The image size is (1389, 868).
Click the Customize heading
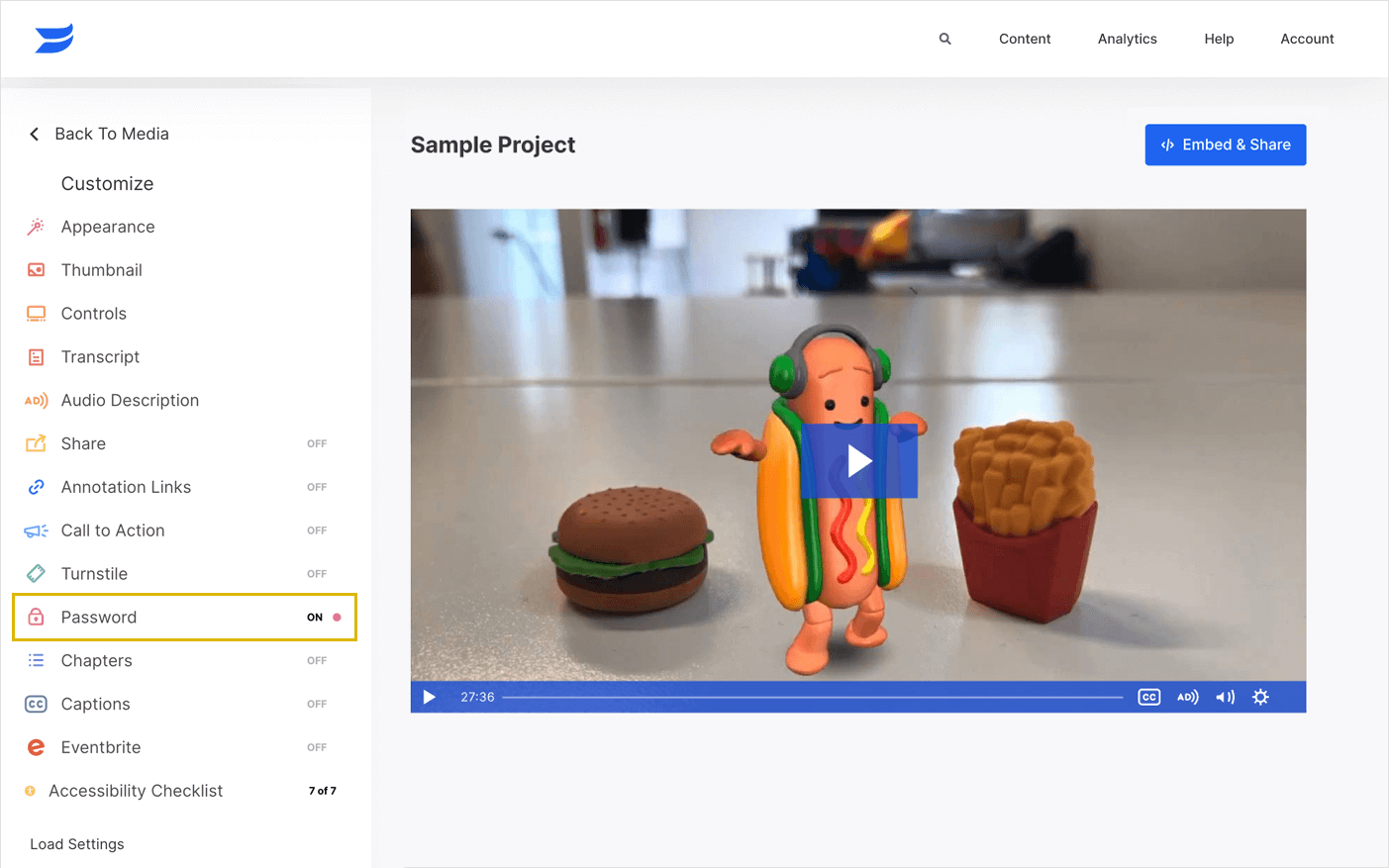point(107,183)
